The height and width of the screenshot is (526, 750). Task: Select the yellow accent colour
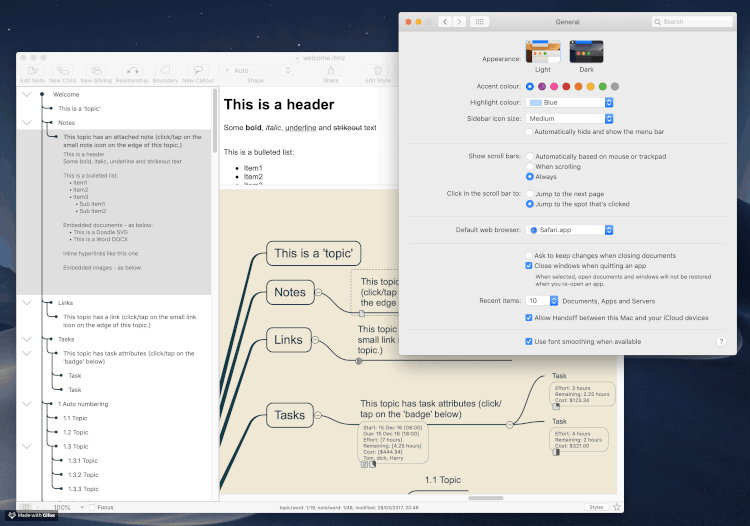tap(590, 87)
